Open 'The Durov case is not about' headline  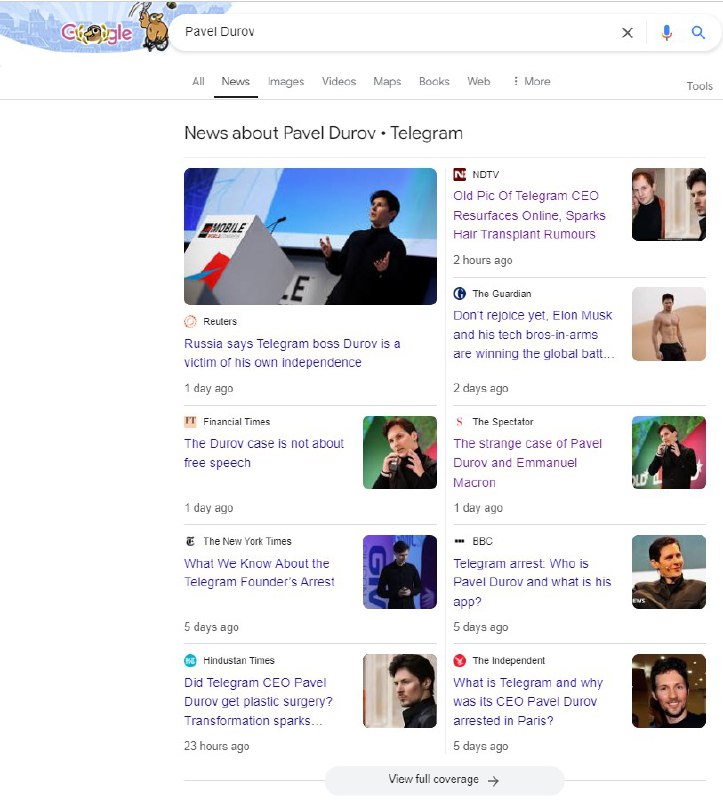(x=264, y=453)
